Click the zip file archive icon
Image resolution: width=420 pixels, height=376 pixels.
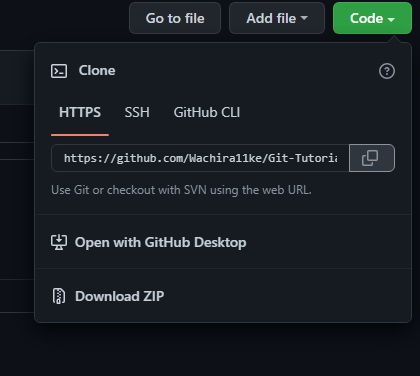59,296
